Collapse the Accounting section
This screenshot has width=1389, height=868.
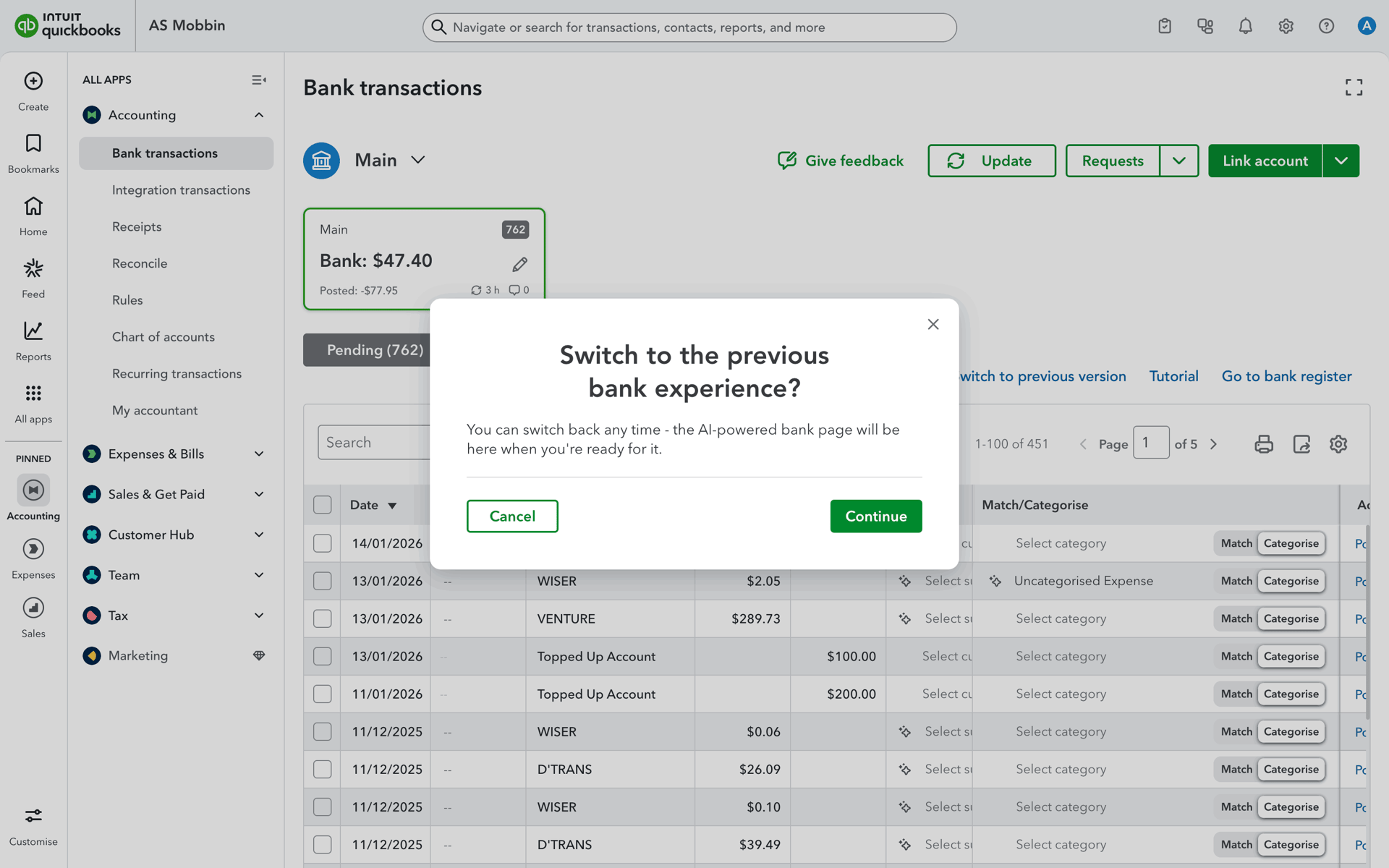(x=259, y=115)
